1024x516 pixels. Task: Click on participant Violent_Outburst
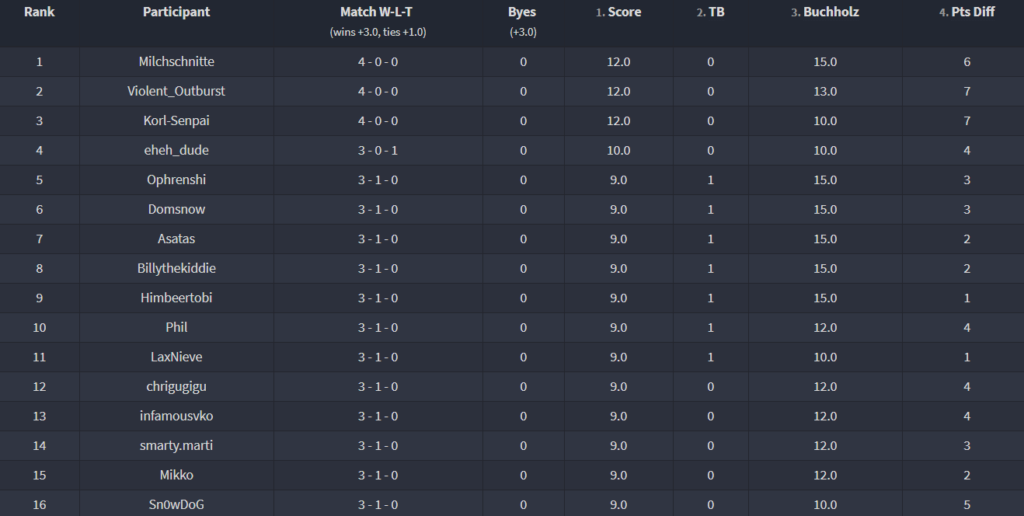(x=176, y=91)
